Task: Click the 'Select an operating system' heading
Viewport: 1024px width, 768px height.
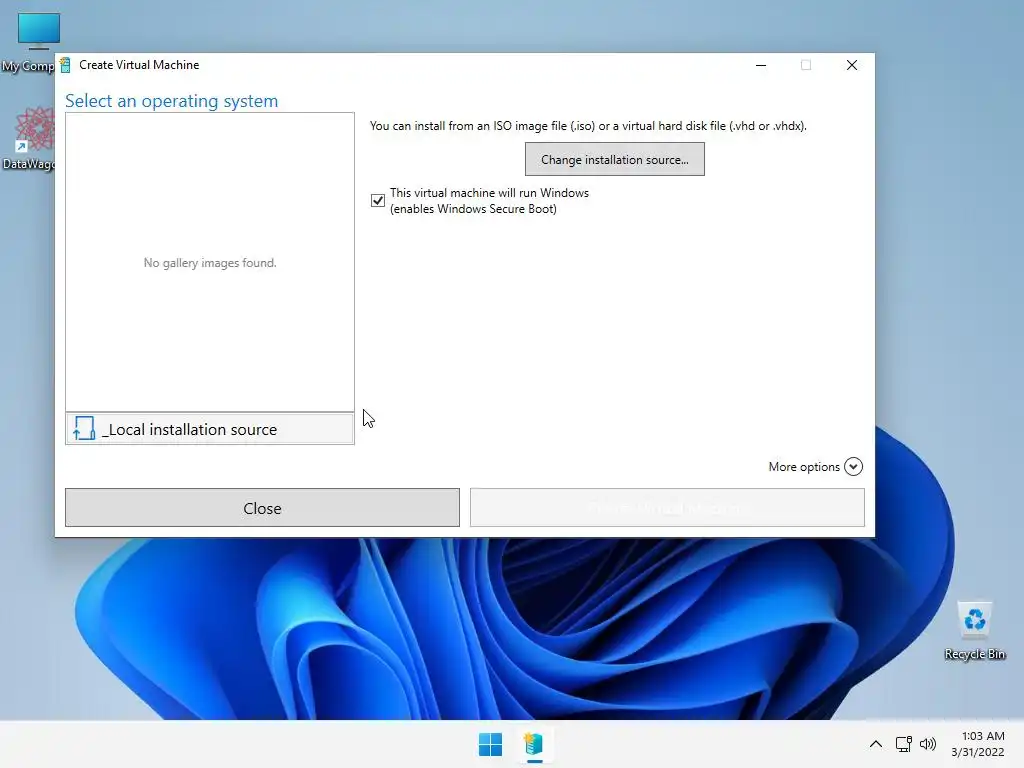Action: pos(171,101)
